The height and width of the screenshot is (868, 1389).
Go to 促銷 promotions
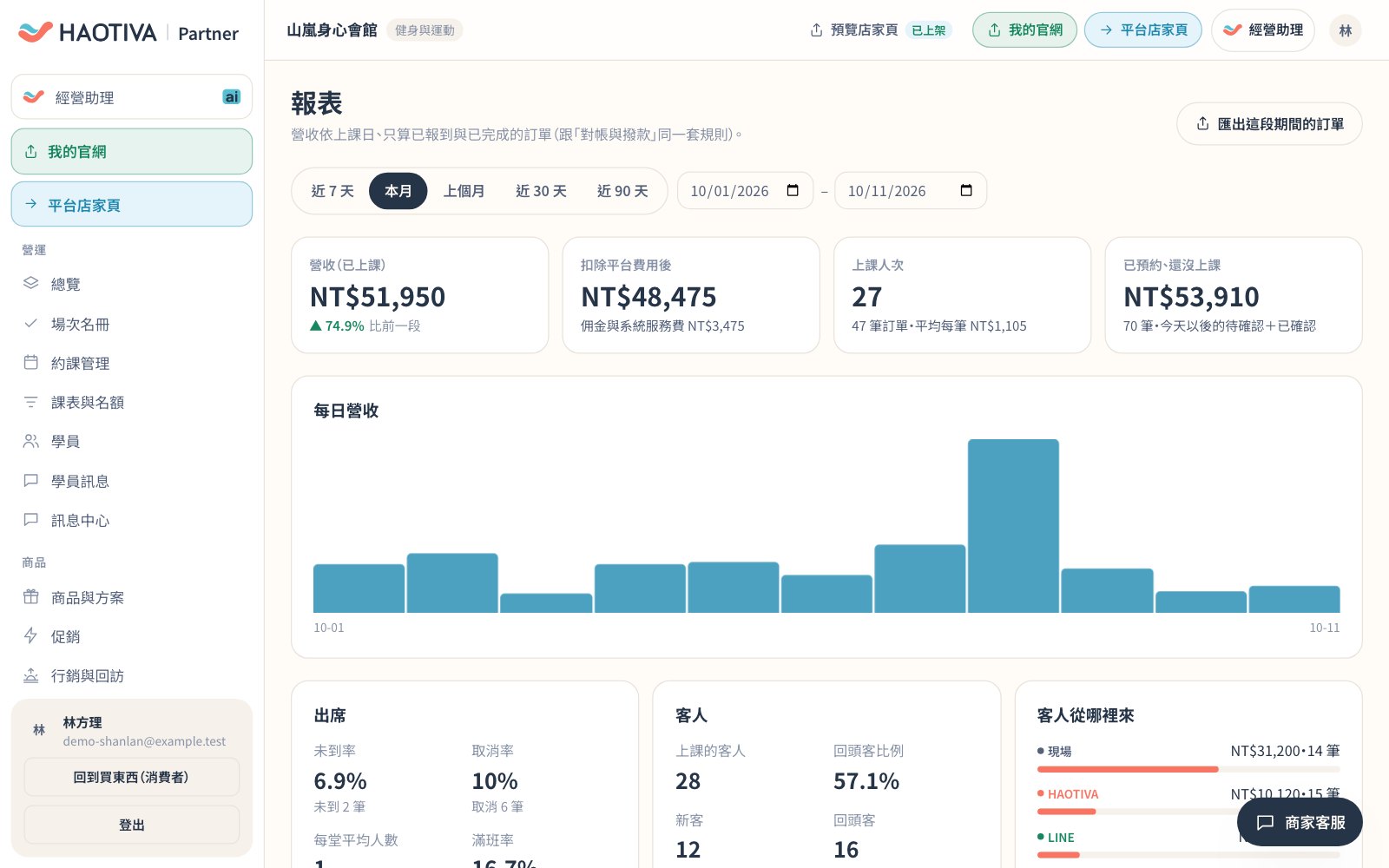click(132, 636)
